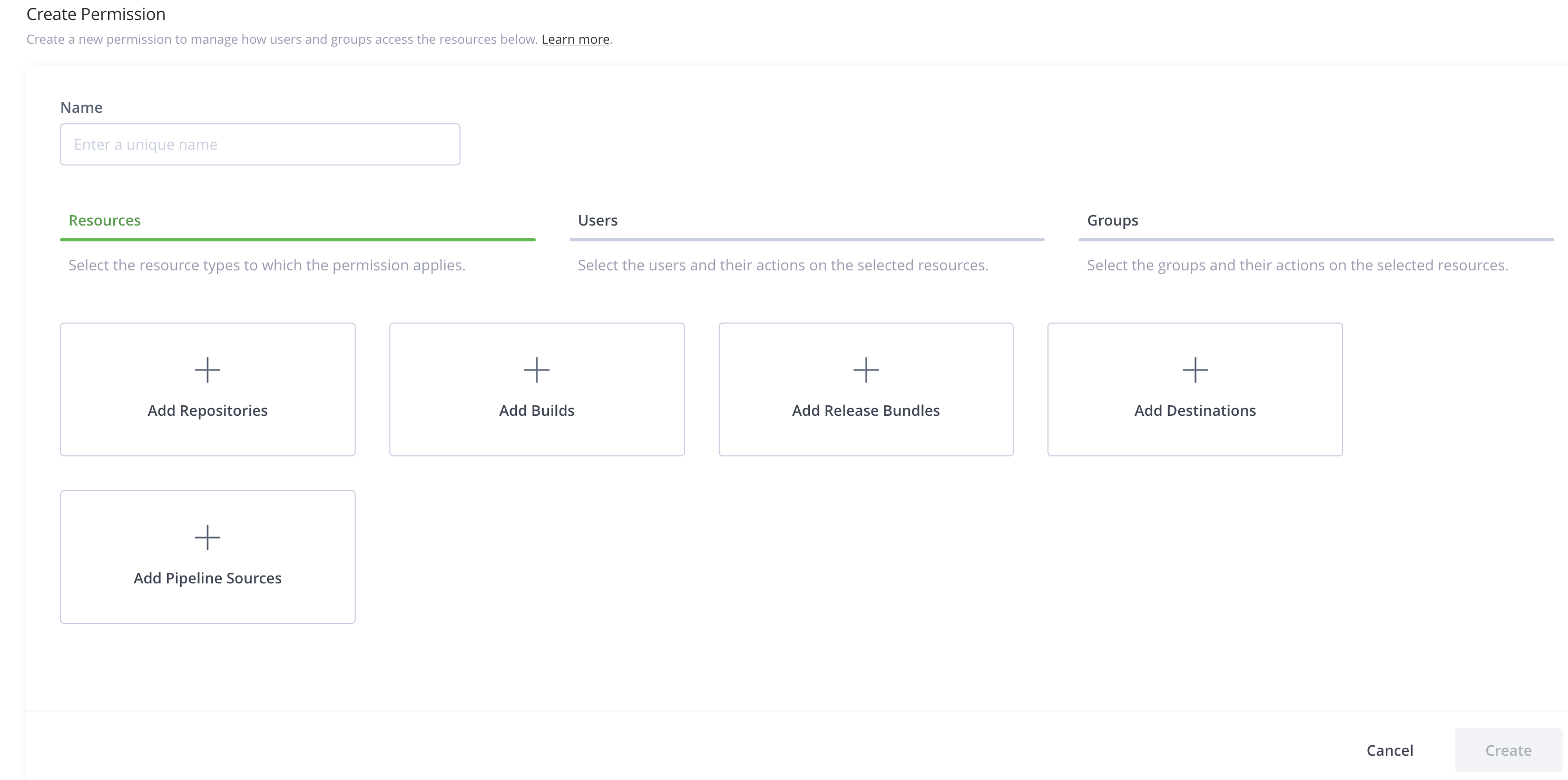Screen dimensions: 1568x780
Task: Choose the Add Builds card label
Action: [x=536, y=411]
